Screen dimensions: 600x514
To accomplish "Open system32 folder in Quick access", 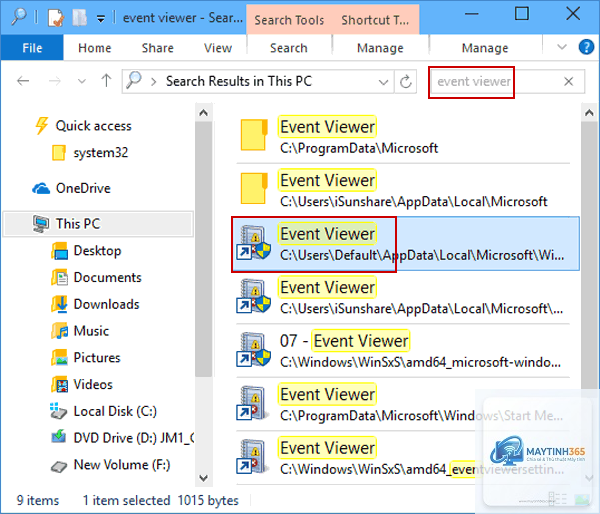I will click(100, 153).
